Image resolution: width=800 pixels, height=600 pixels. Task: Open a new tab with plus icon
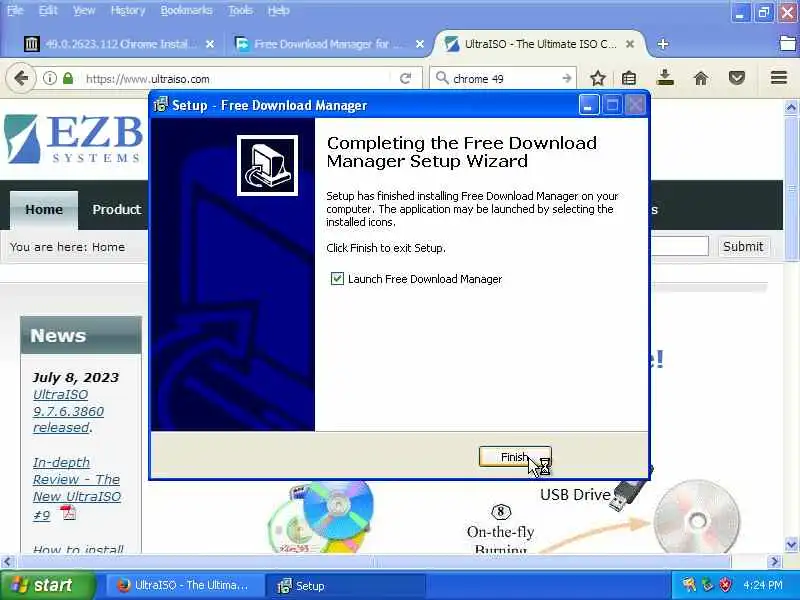(663, 44)
